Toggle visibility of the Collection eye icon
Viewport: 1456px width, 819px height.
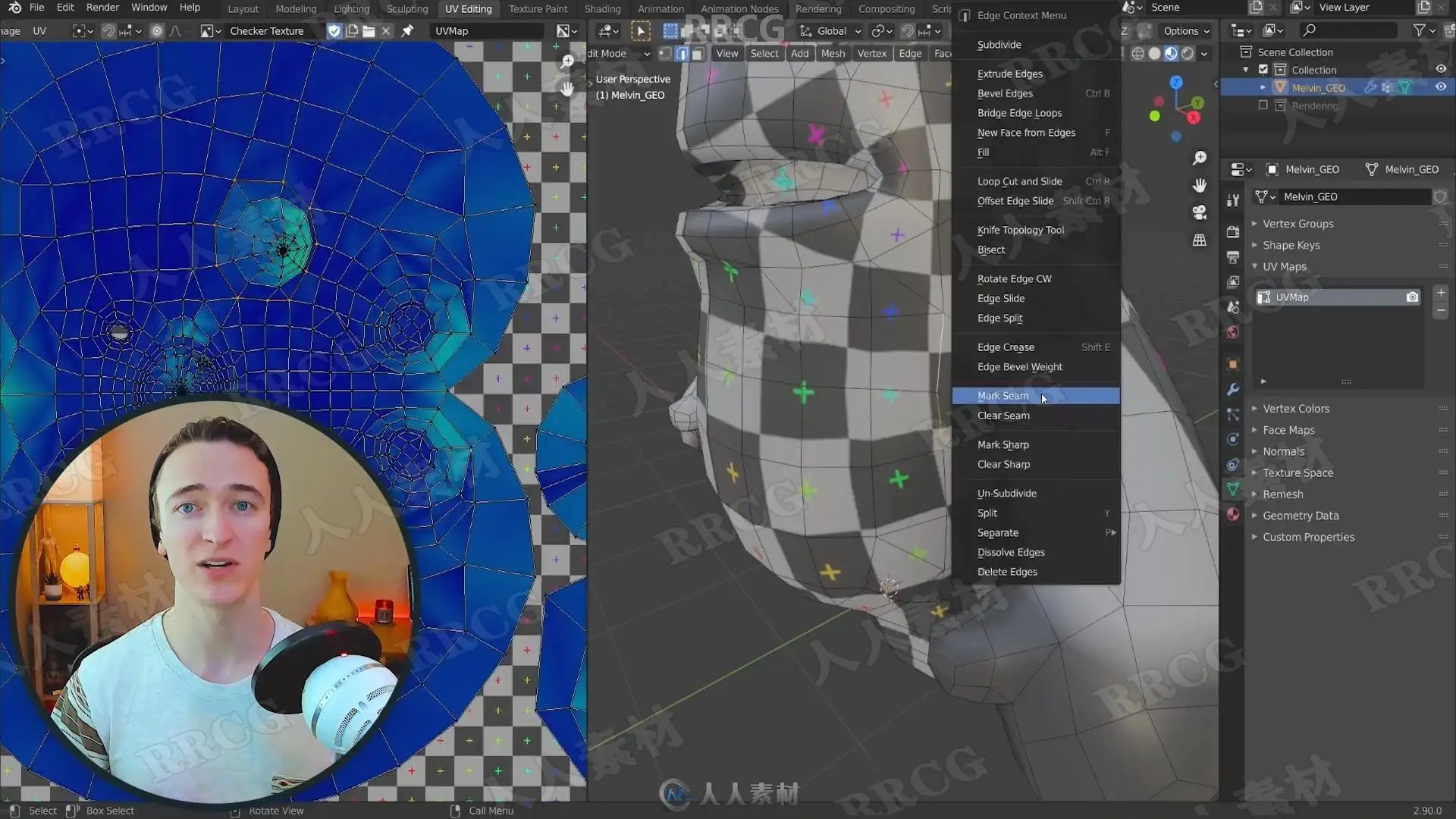click(1440, 69)
